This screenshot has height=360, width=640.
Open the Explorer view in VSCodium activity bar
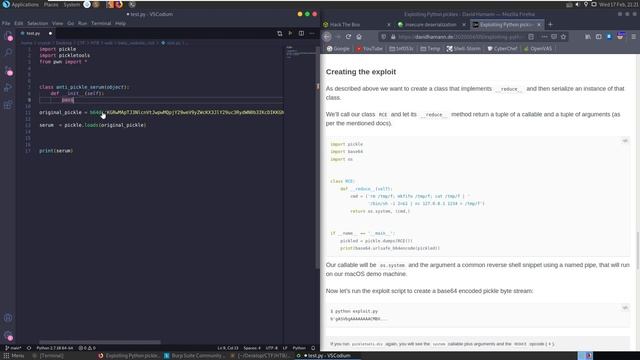(8, 36)
